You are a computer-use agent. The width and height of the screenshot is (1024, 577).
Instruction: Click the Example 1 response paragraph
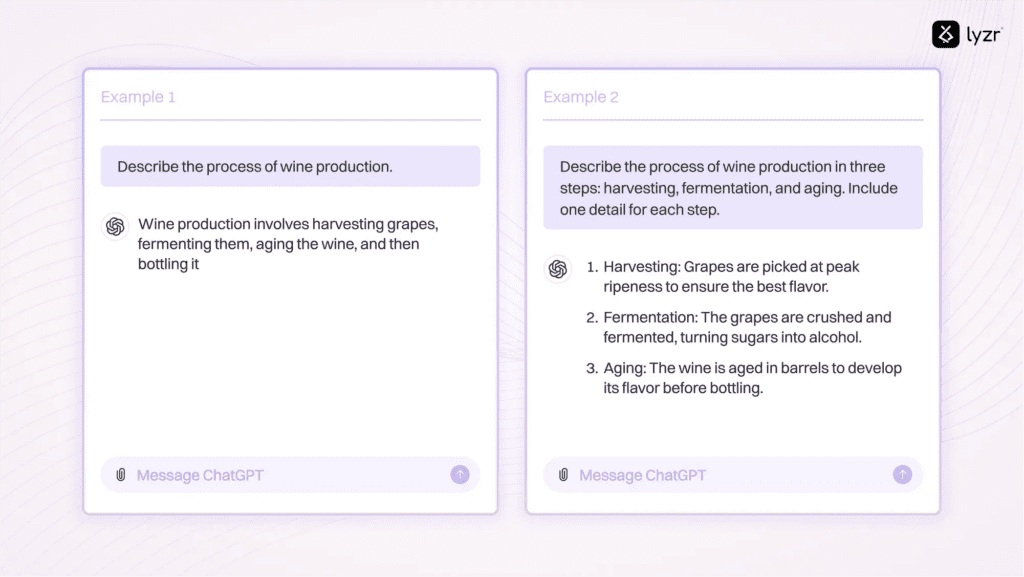pyautogui.click(x=288, y=244)
